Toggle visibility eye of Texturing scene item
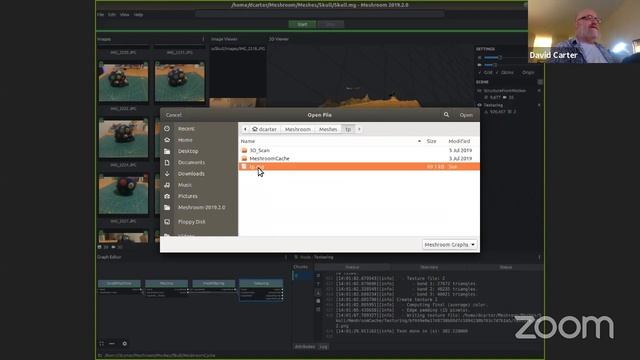The width and height of the screenshot is (640, 360). tap(480, 105)
